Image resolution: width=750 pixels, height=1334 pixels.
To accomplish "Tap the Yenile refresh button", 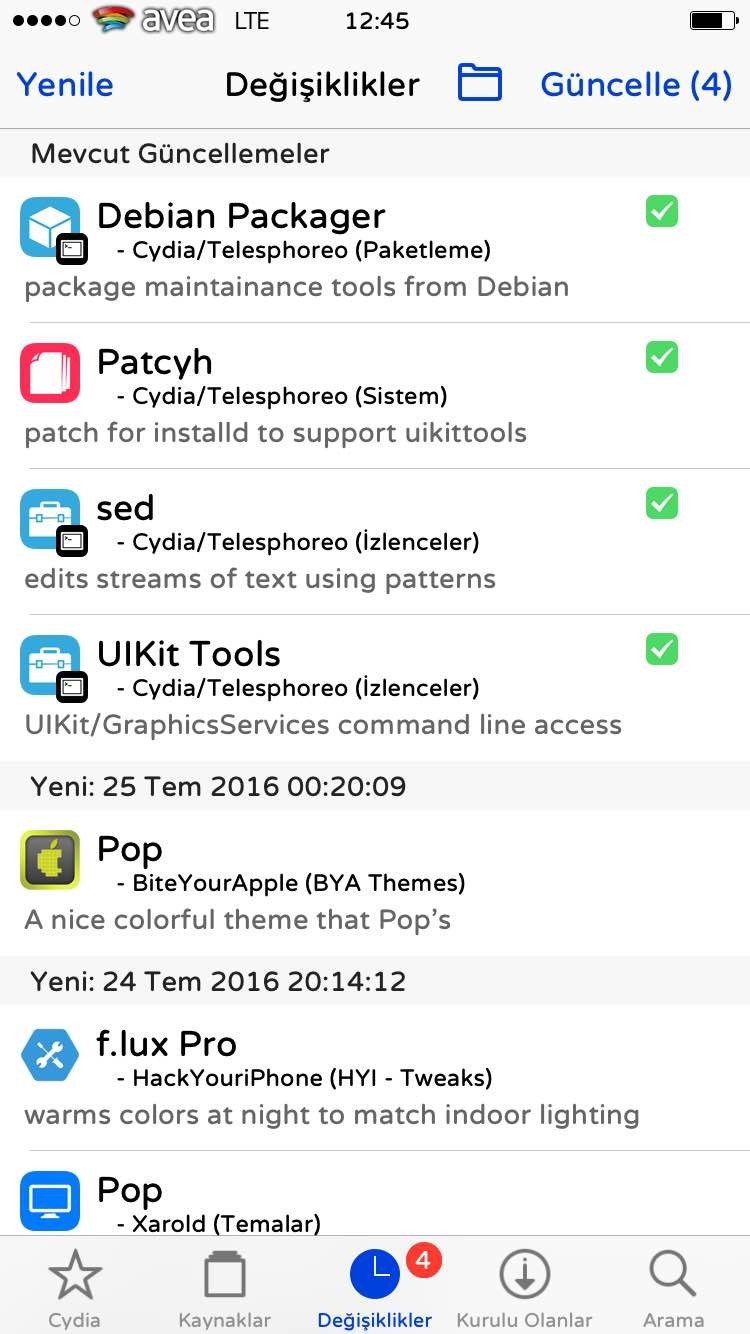I will coord(65,84).
